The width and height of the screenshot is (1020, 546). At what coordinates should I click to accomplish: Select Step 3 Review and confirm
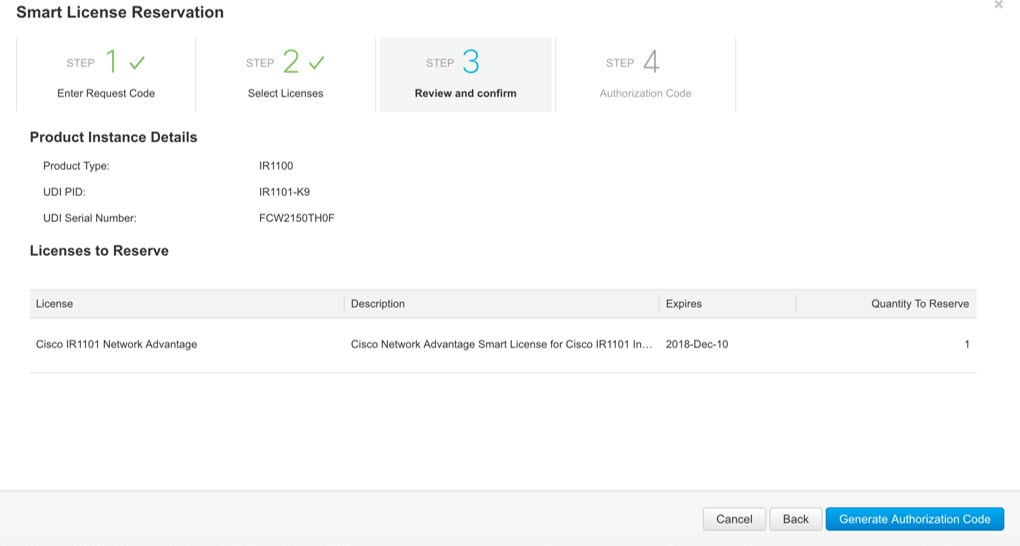465,75
